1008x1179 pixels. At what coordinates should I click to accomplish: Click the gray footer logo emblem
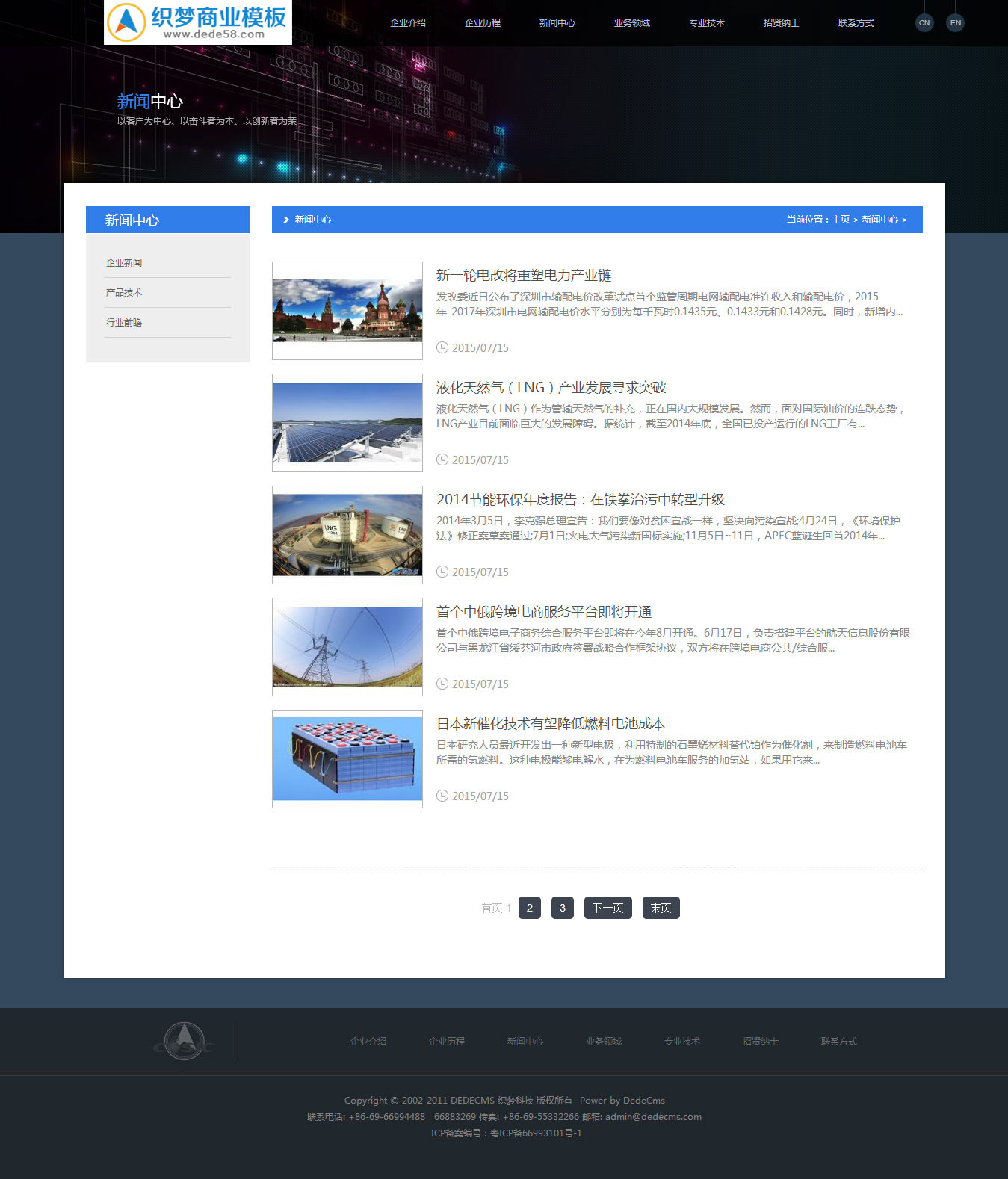tap(184, 1041)
